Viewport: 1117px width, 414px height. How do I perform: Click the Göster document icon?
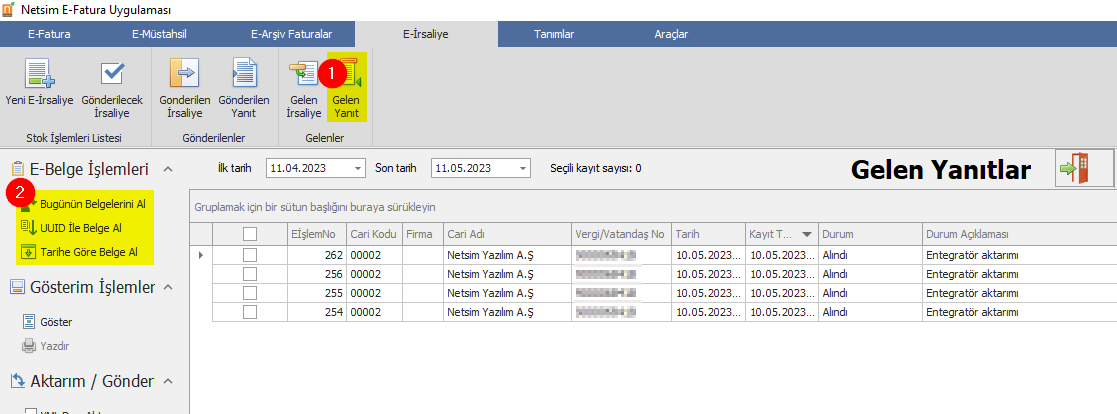click(28, 322)
